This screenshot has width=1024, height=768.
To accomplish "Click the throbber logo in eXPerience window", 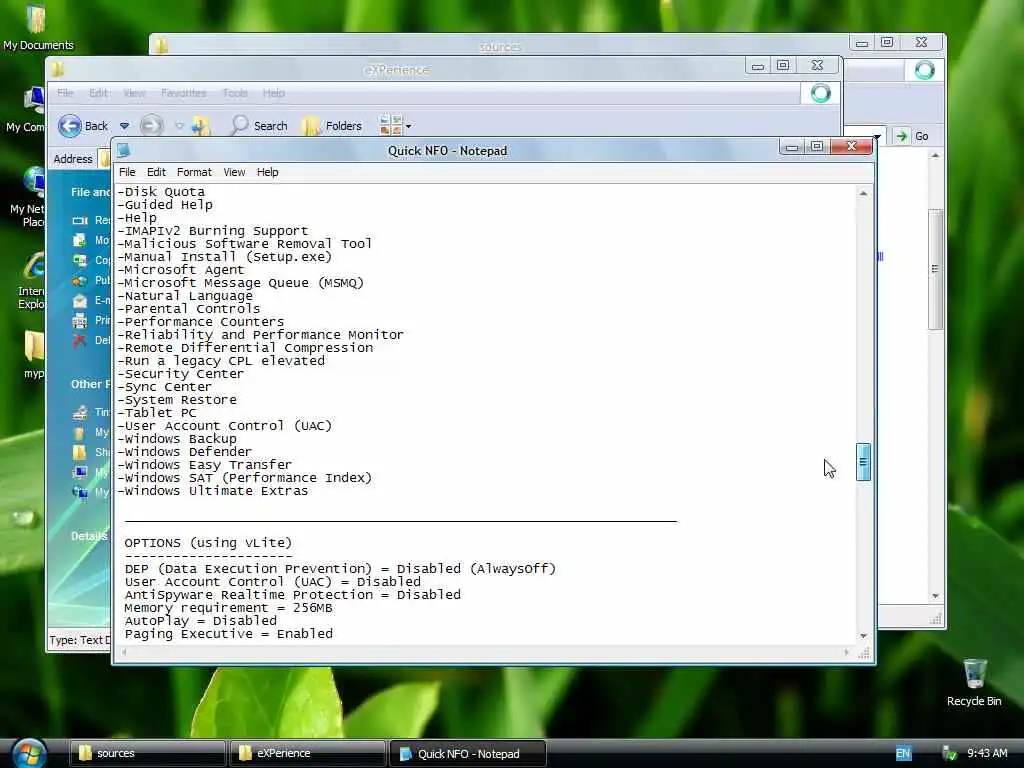I will tap(821, 93).
